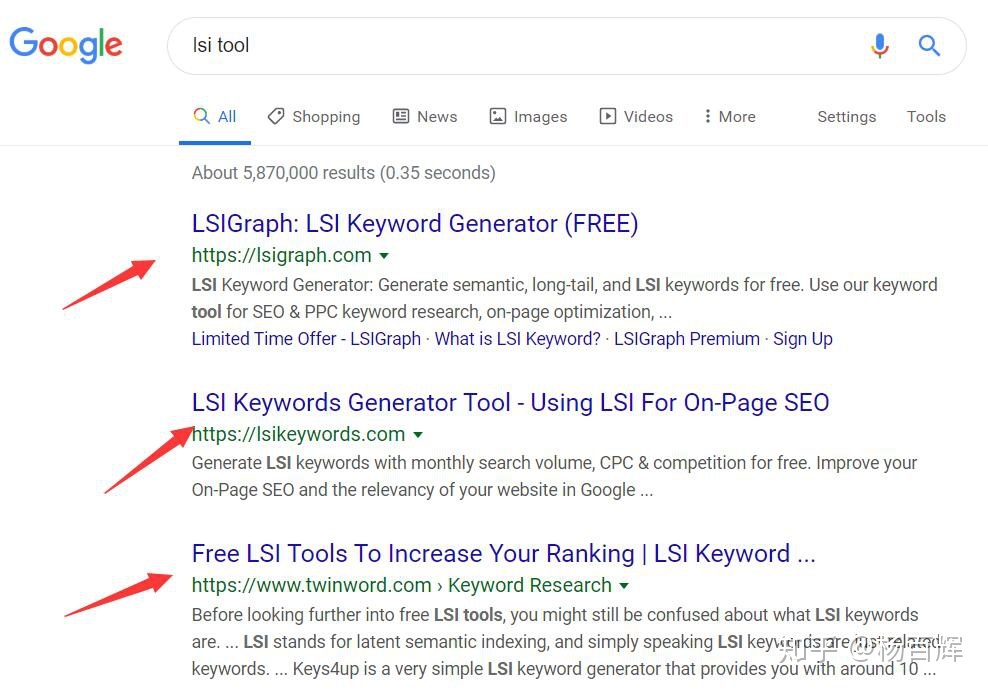
Task: Switch to the Images tab
Action: tap(529, 117)
